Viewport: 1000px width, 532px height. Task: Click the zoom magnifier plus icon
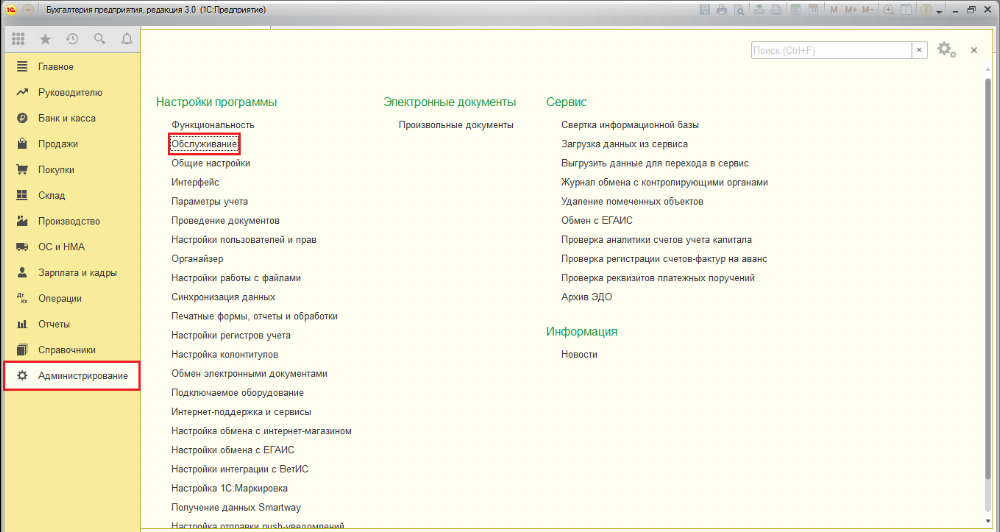coord(888,10)
